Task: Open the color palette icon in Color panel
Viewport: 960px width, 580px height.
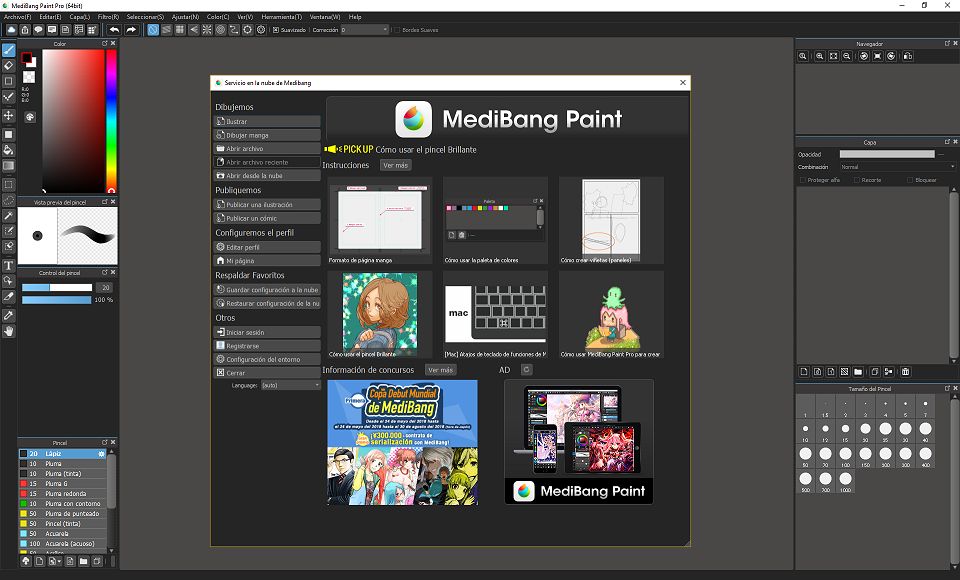Action: [30, 117]
